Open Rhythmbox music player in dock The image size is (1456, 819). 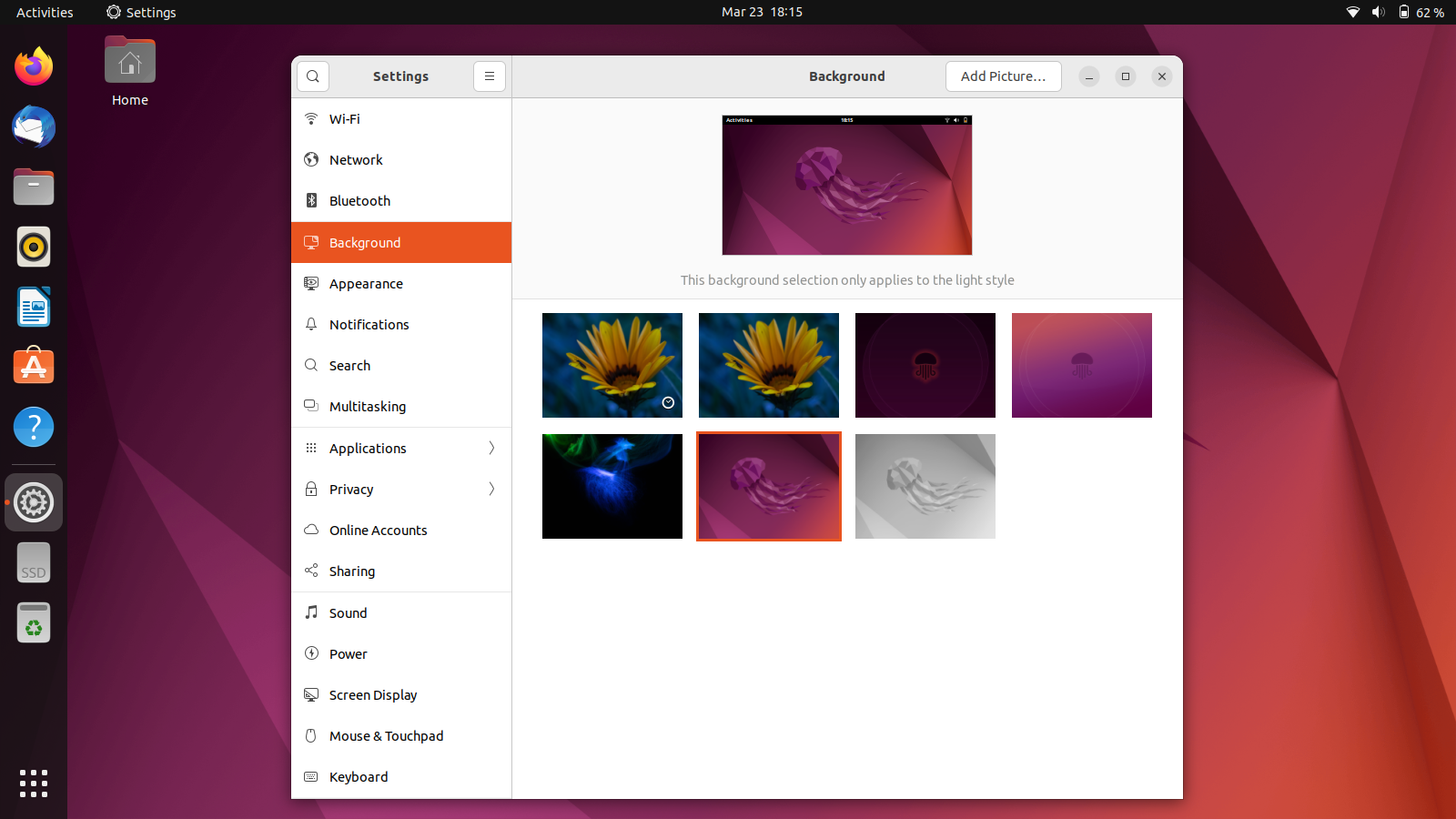[x=34, y=247]
